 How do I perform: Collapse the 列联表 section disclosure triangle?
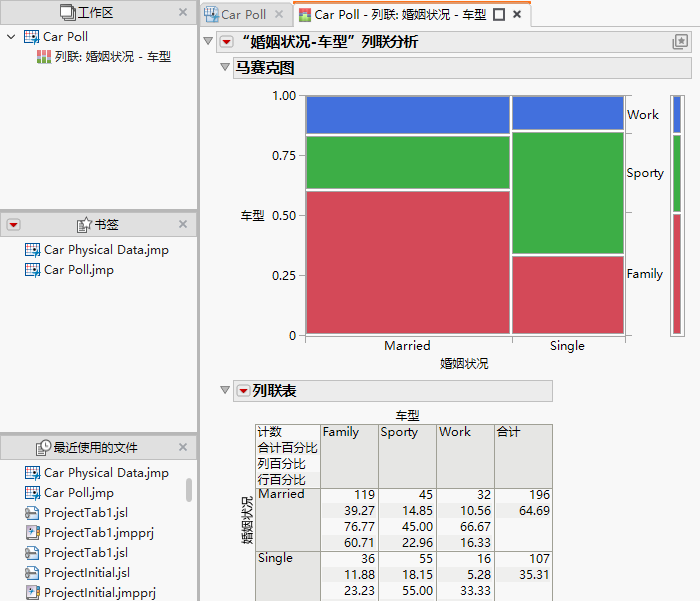(x=225, y=390)
